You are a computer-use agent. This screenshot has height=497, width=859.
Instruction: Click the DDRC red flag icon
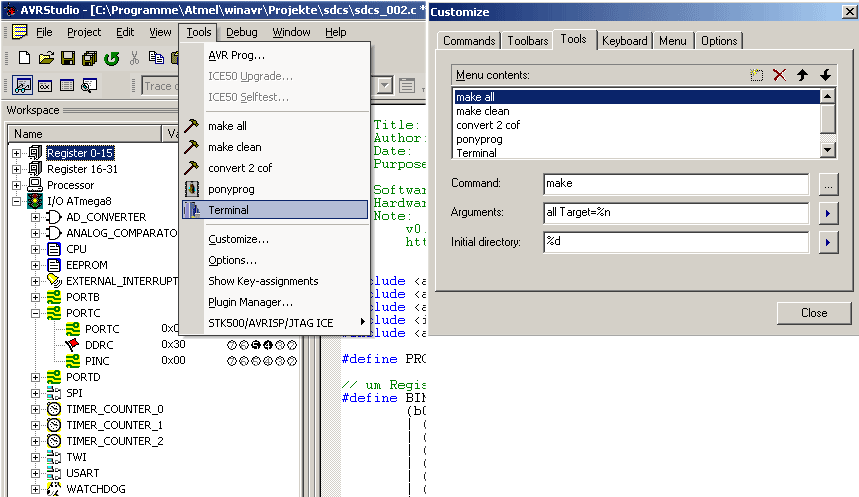point(72,345)
